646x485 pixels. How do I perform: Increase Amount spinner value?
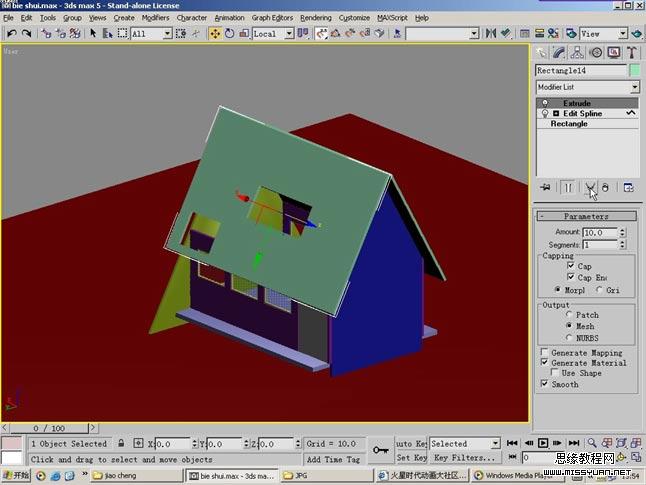pyautogui.click(x=623, y=230)
